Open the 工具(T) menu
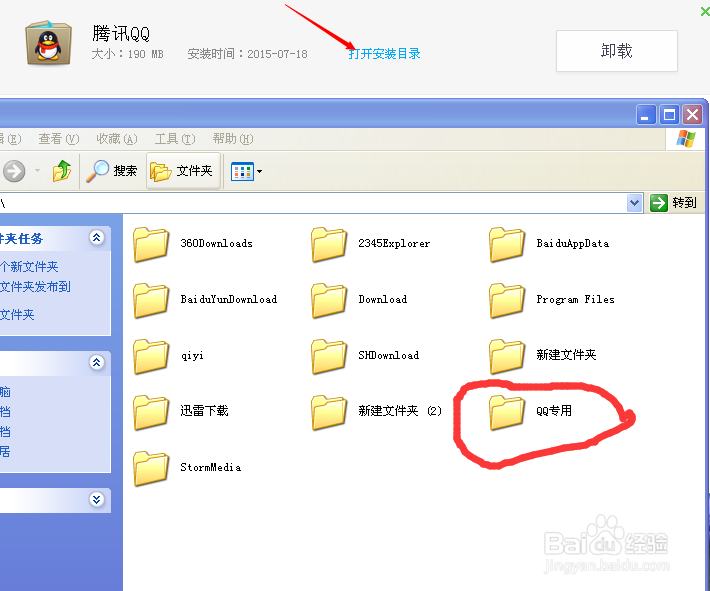 coord(175,139)
